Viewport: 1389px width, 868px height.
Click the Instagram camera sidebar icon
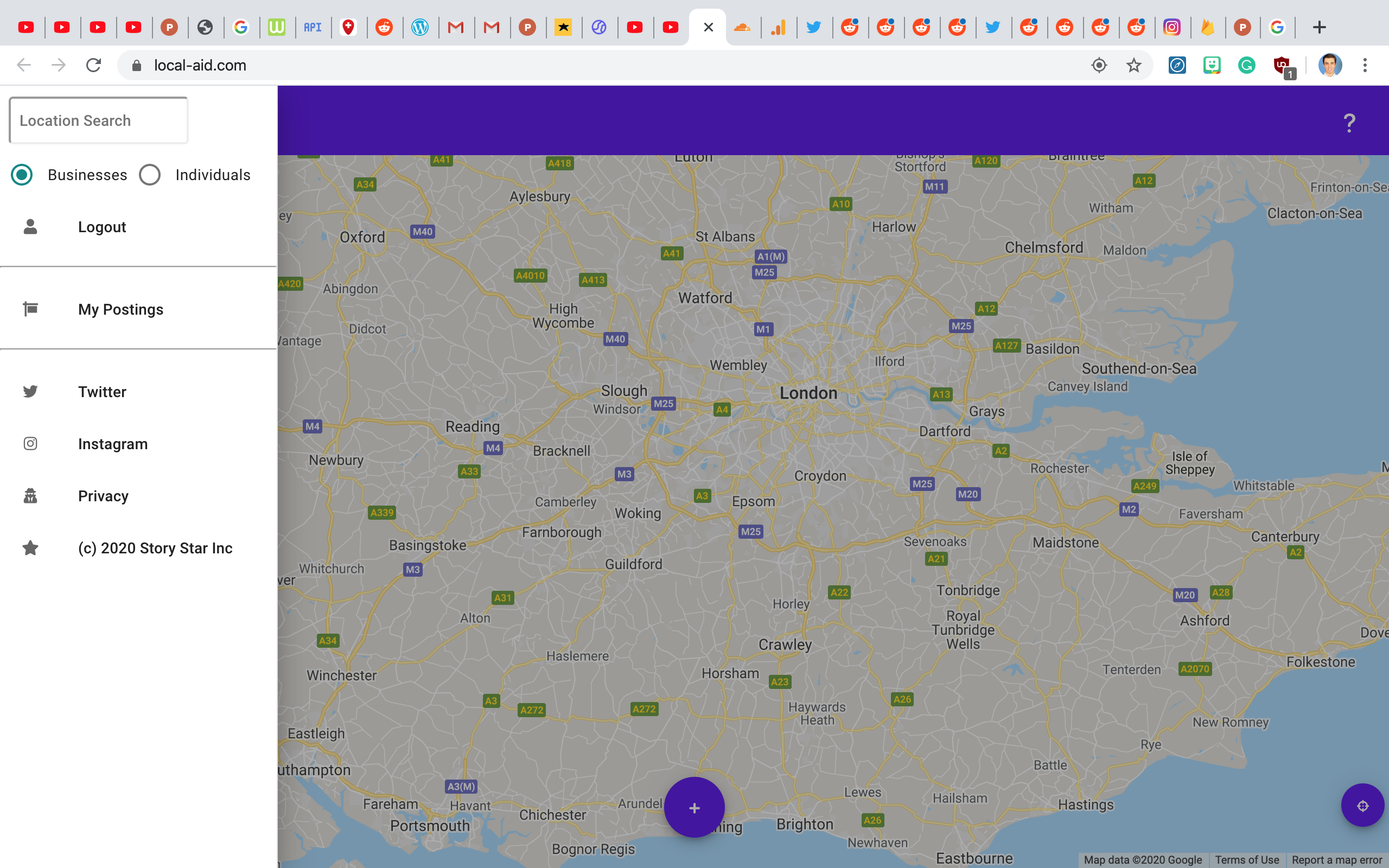pyautogui.click(x=30, y=444)
